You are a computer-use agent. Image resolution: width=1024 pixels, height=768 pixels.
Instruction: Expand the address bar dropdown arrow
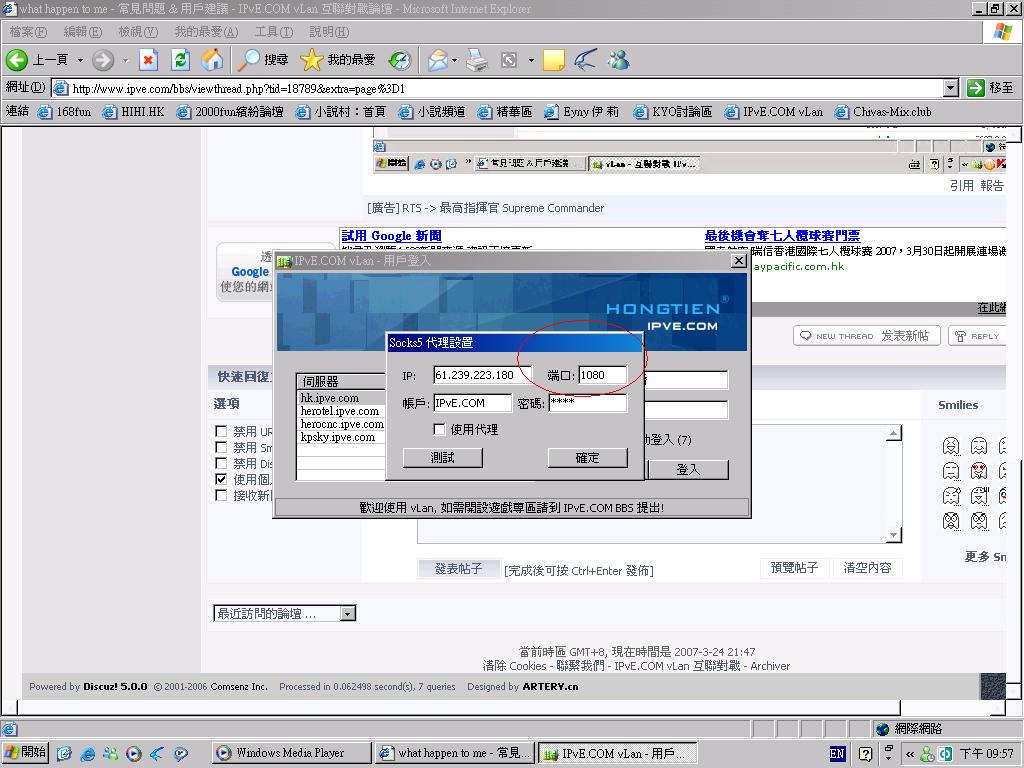pyautogui.click(x=950, y=88)
